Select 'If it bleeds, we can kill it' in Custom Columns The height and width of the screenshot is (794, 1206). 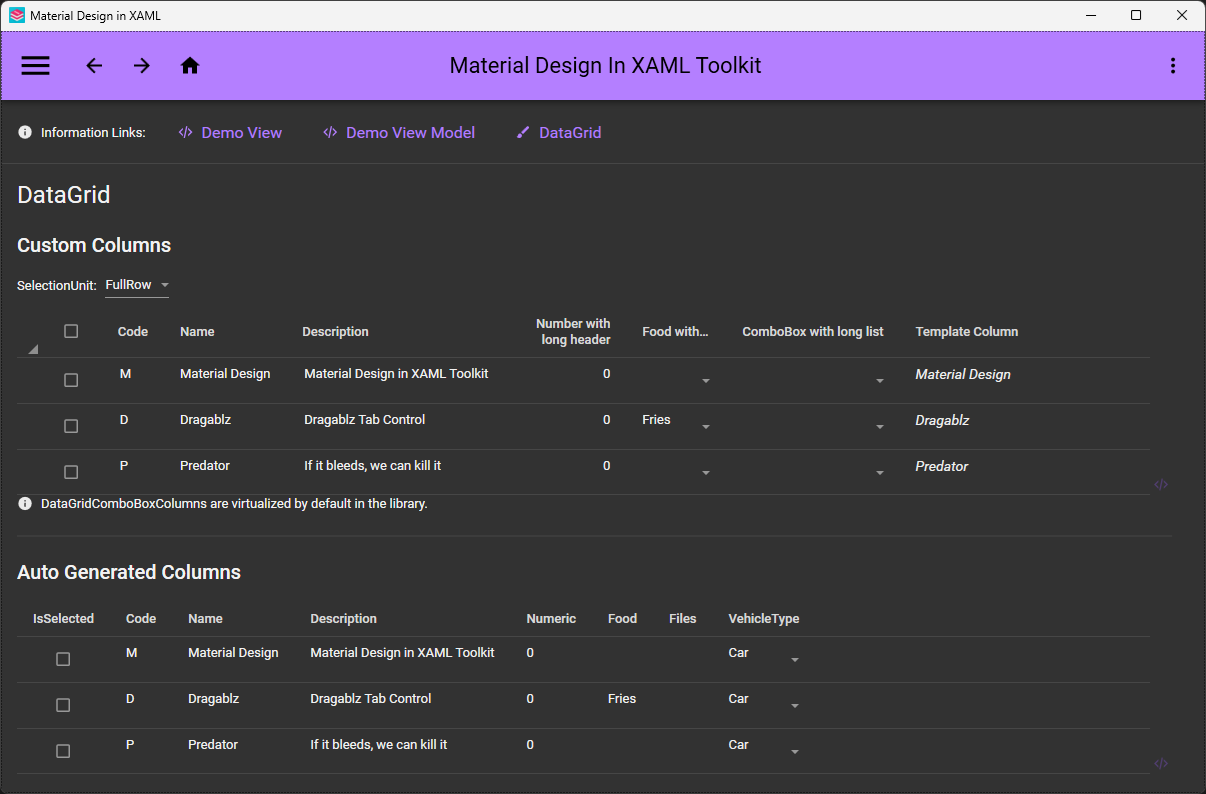tap(373, 466)
